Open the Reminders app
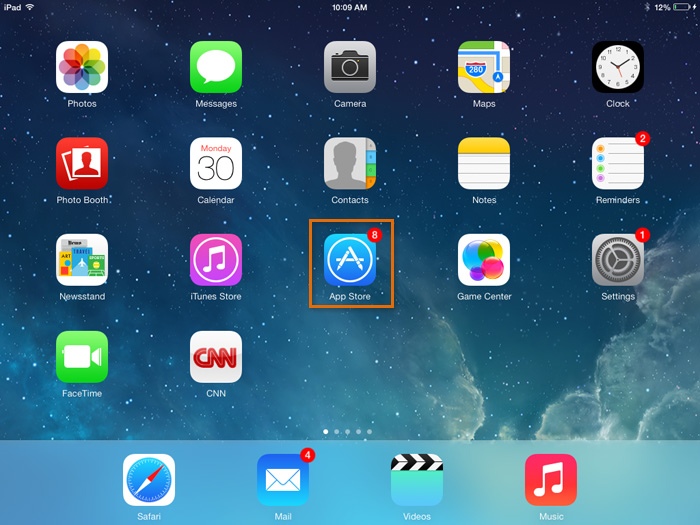 [618, 163]
